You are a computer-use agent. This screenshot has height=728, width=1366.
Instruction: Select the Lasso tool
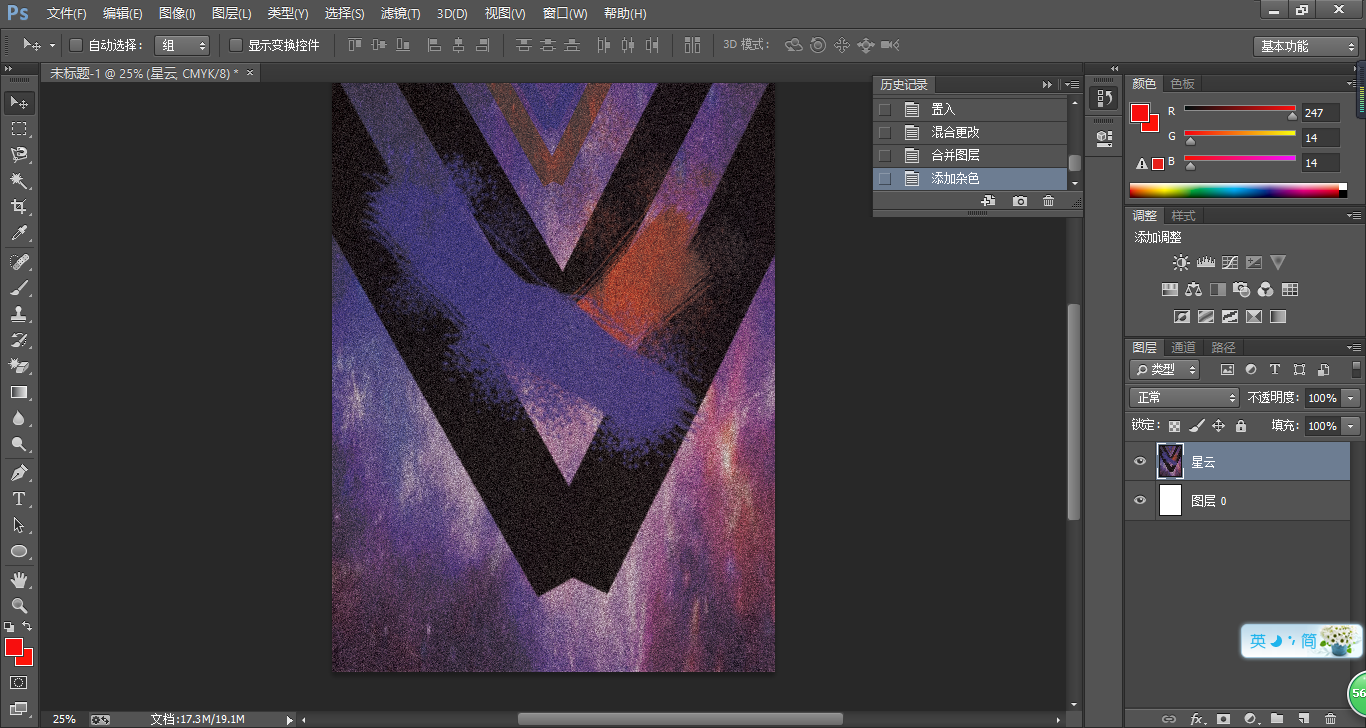pos(19,155)
